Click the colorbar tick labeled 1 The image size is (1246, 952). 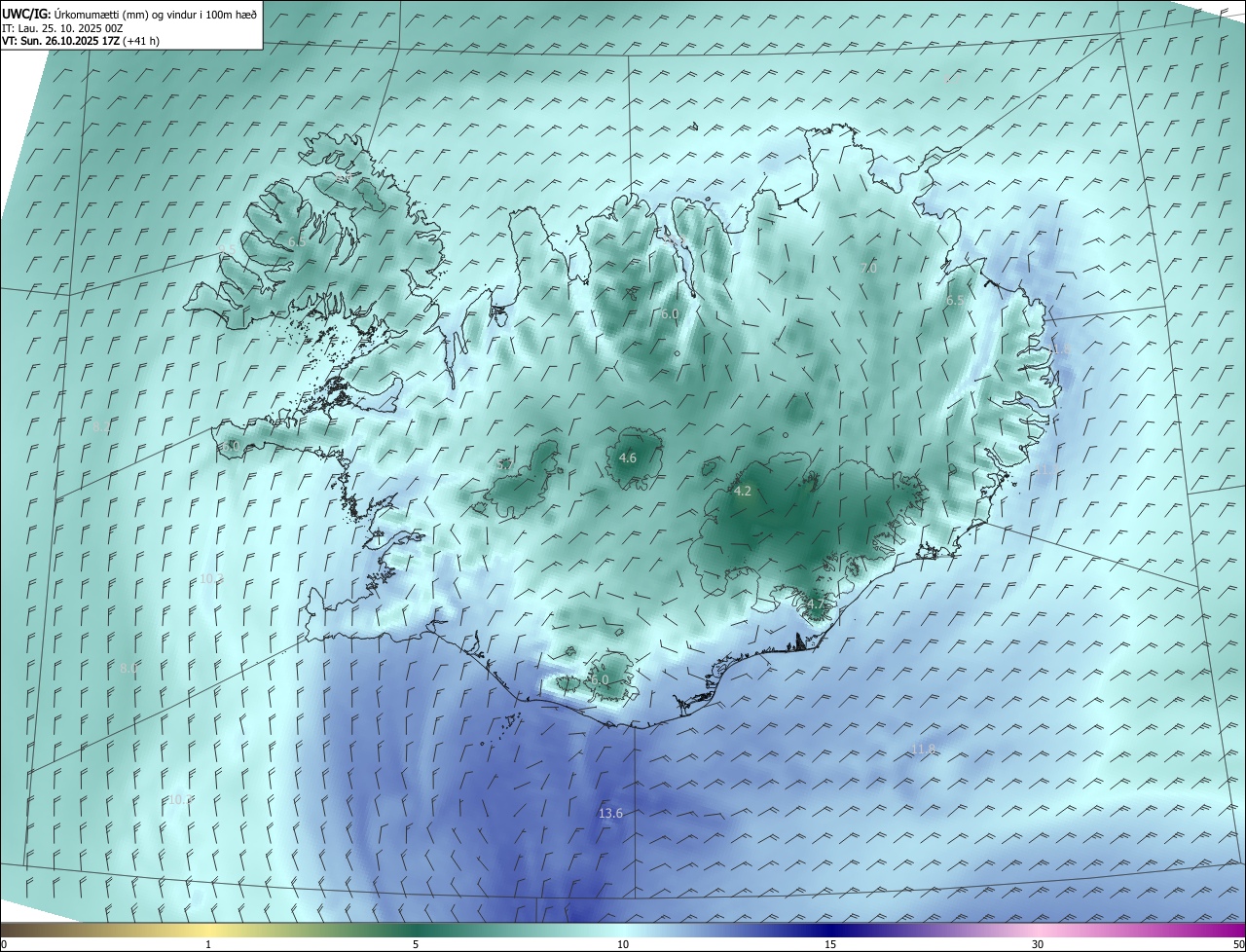(208, 944)
